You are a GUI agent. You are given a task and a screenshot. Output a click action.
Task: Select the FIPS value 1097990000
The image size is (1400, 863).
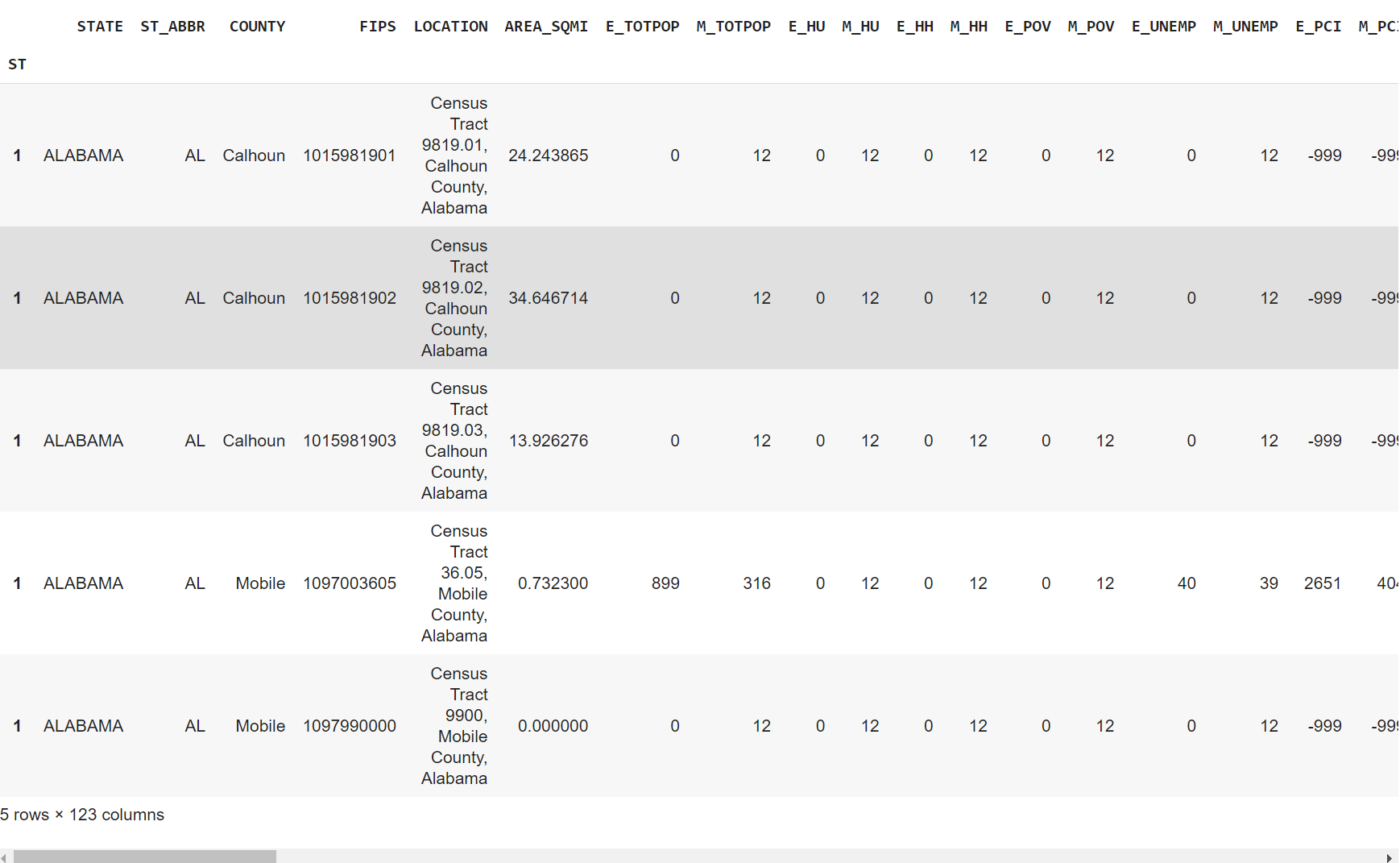350,725
